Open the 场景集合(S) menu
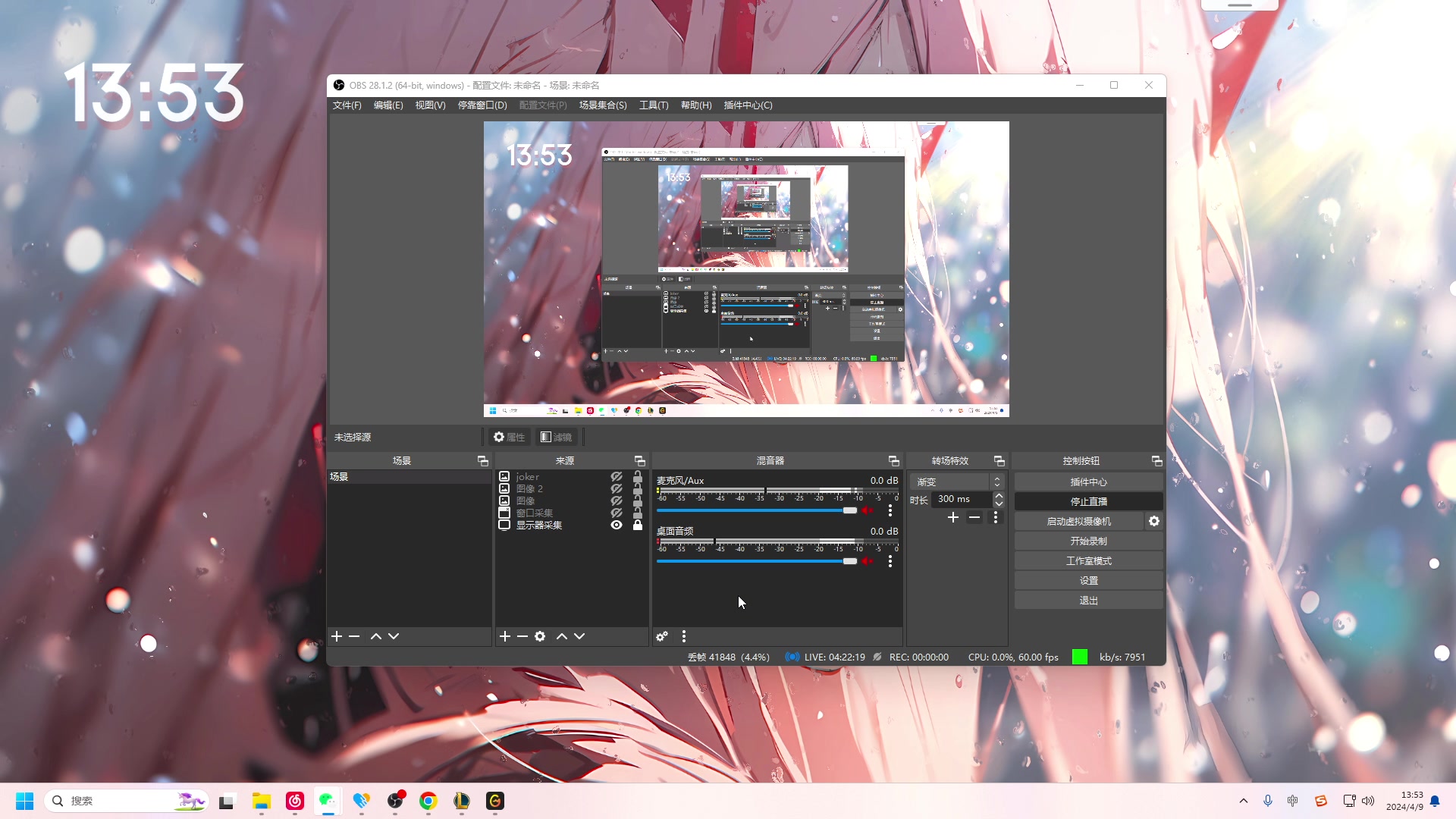Viewport: 1456px width, 819px height. click(x=603, y=105)
